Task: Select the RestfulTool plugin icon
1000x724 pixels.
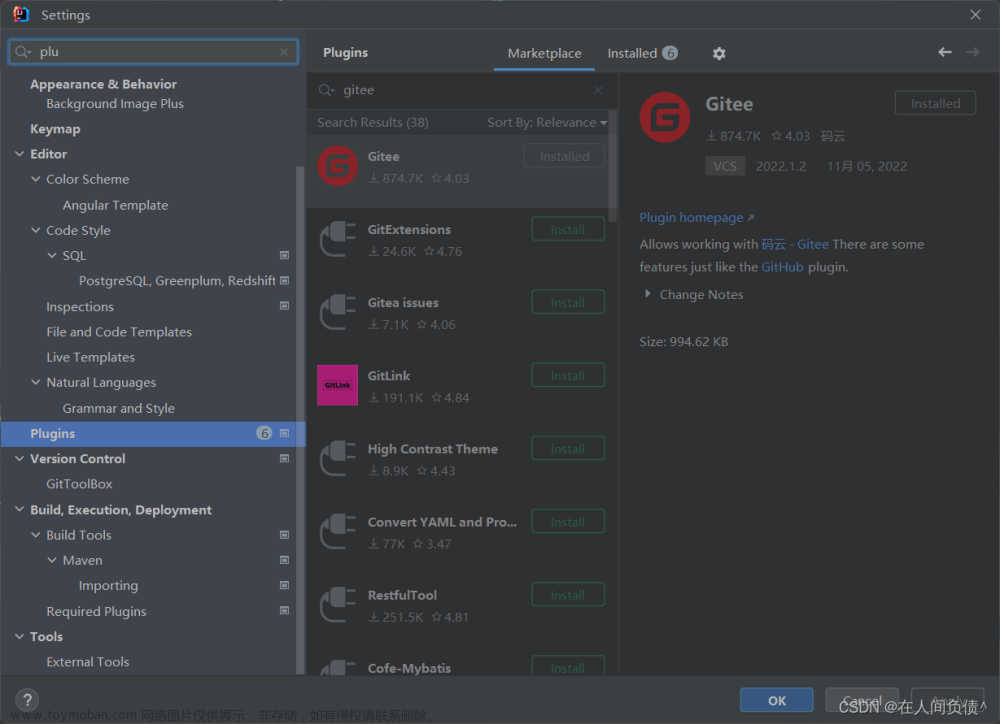Action: pyautogui.click(x=337, y=605)
